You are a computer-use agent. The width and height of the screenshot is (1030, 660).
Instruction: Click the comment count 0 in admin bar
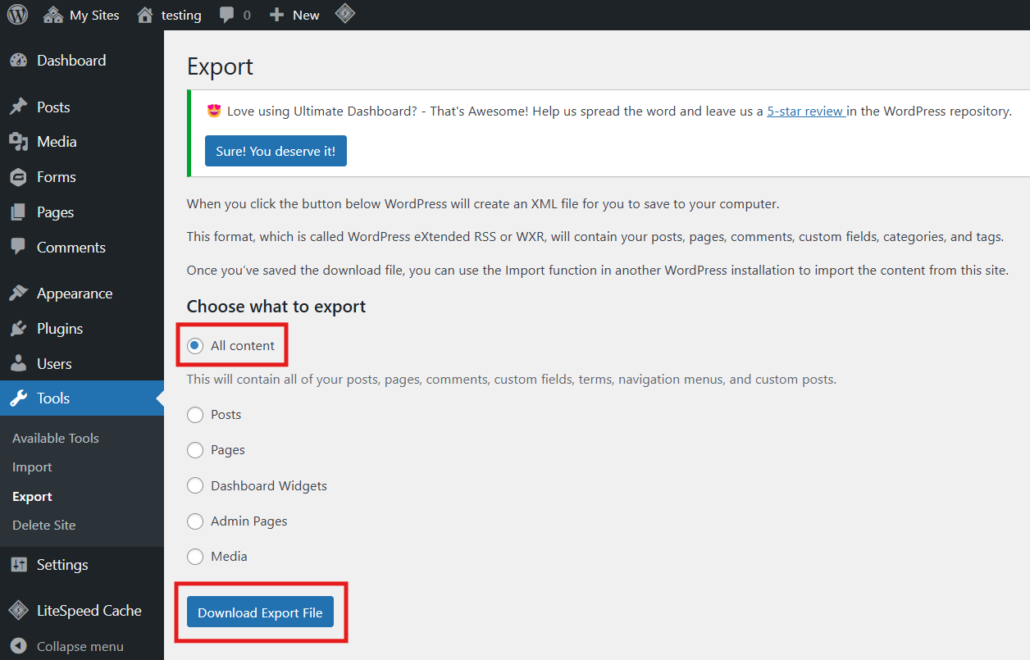pyautogui.click(x=247, y=15)
